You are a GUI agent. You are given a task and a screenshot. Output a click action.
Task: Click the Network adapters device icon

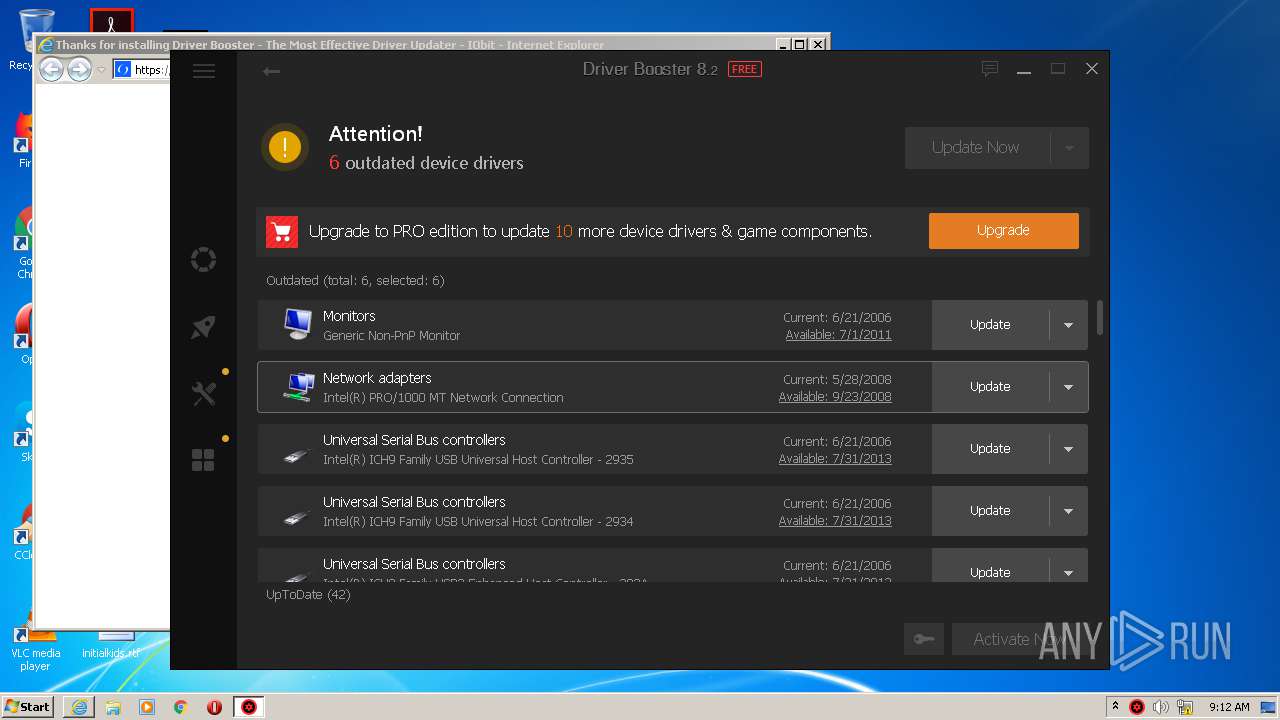click(297, 386)
